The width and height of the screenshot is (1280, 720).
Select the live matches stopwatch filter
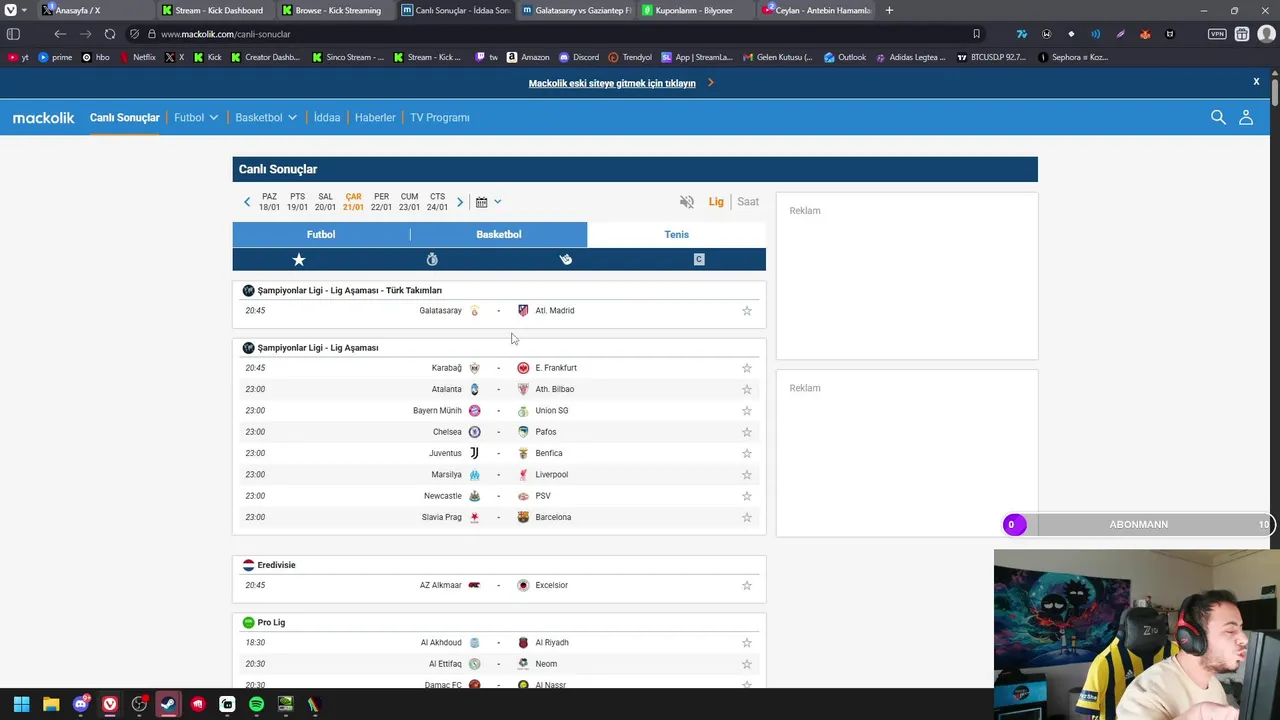pyautogui.click(x=432, y=259)
